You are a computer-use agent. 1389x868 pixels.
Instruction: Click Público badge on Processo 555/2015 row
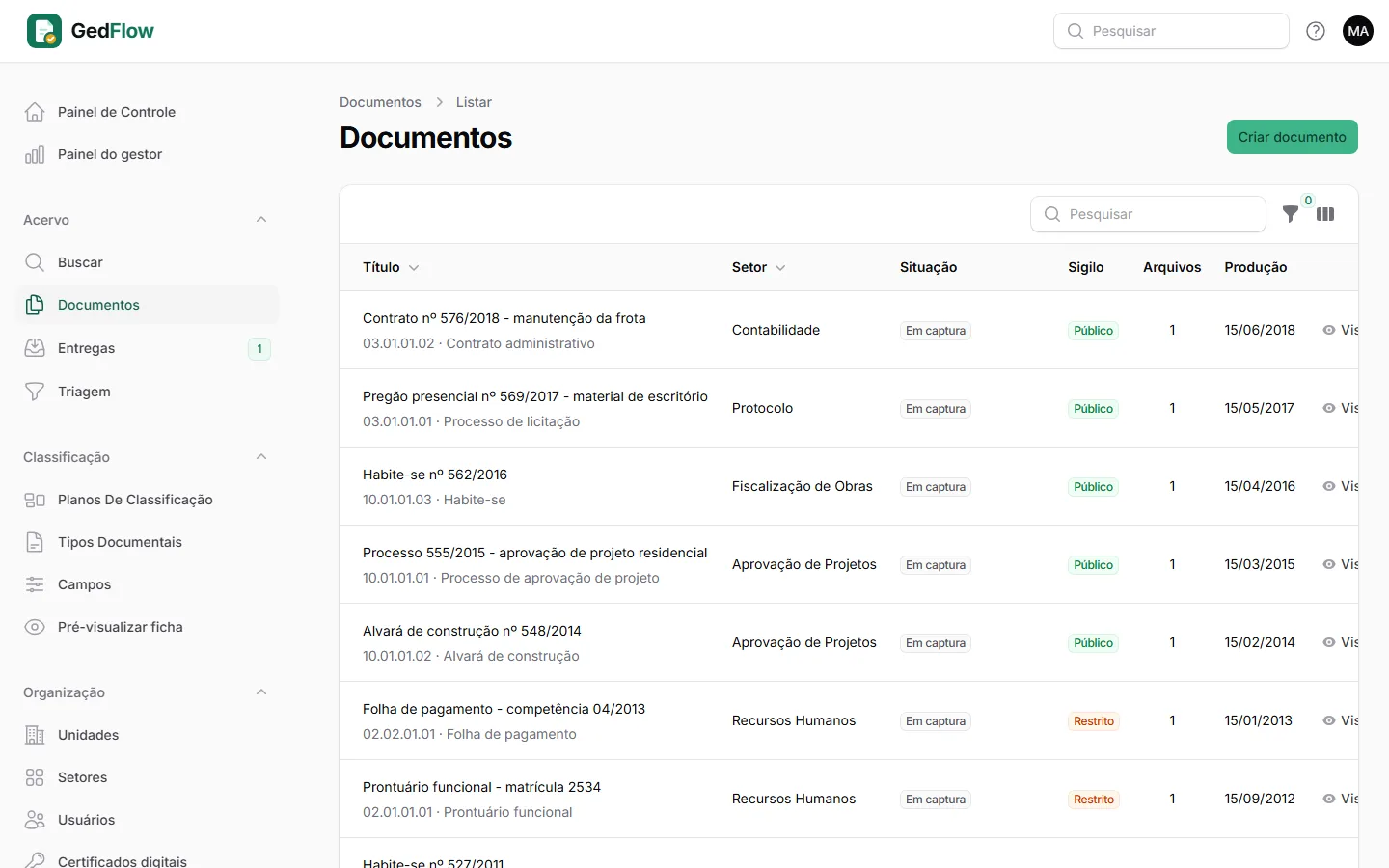[x=1093, y=565]
